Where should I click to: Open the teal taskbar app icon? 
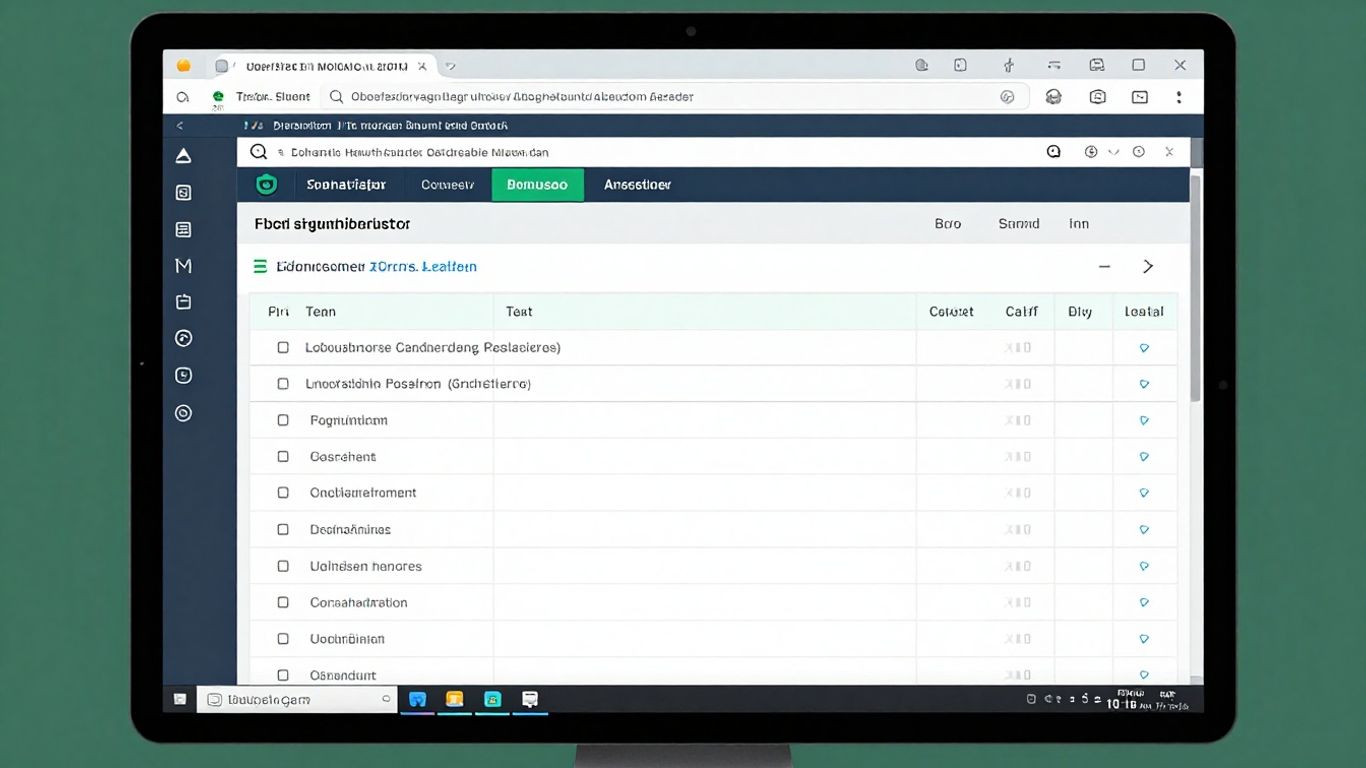coord(492,700)
